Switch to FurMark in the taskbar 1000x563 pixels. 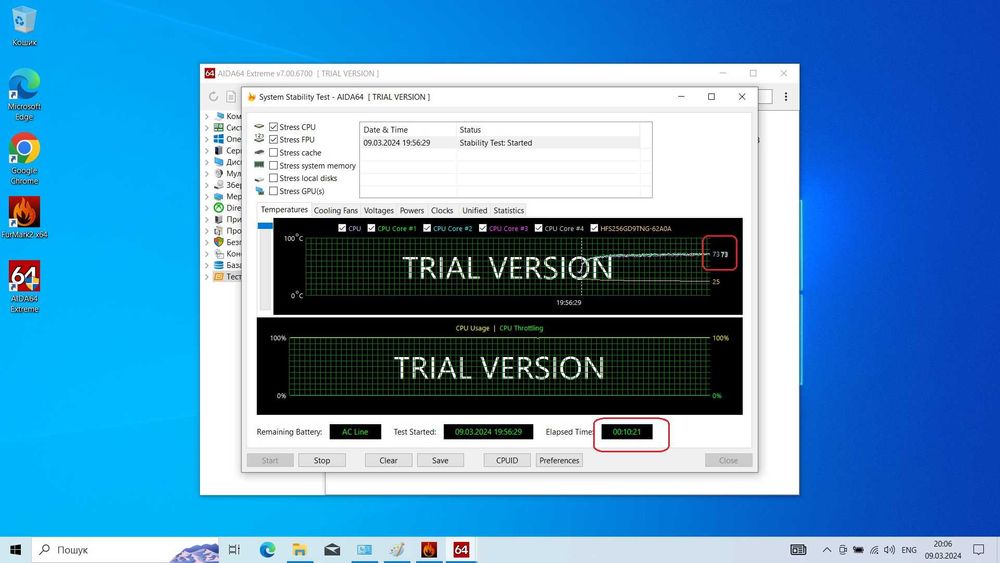pos(429,550)
